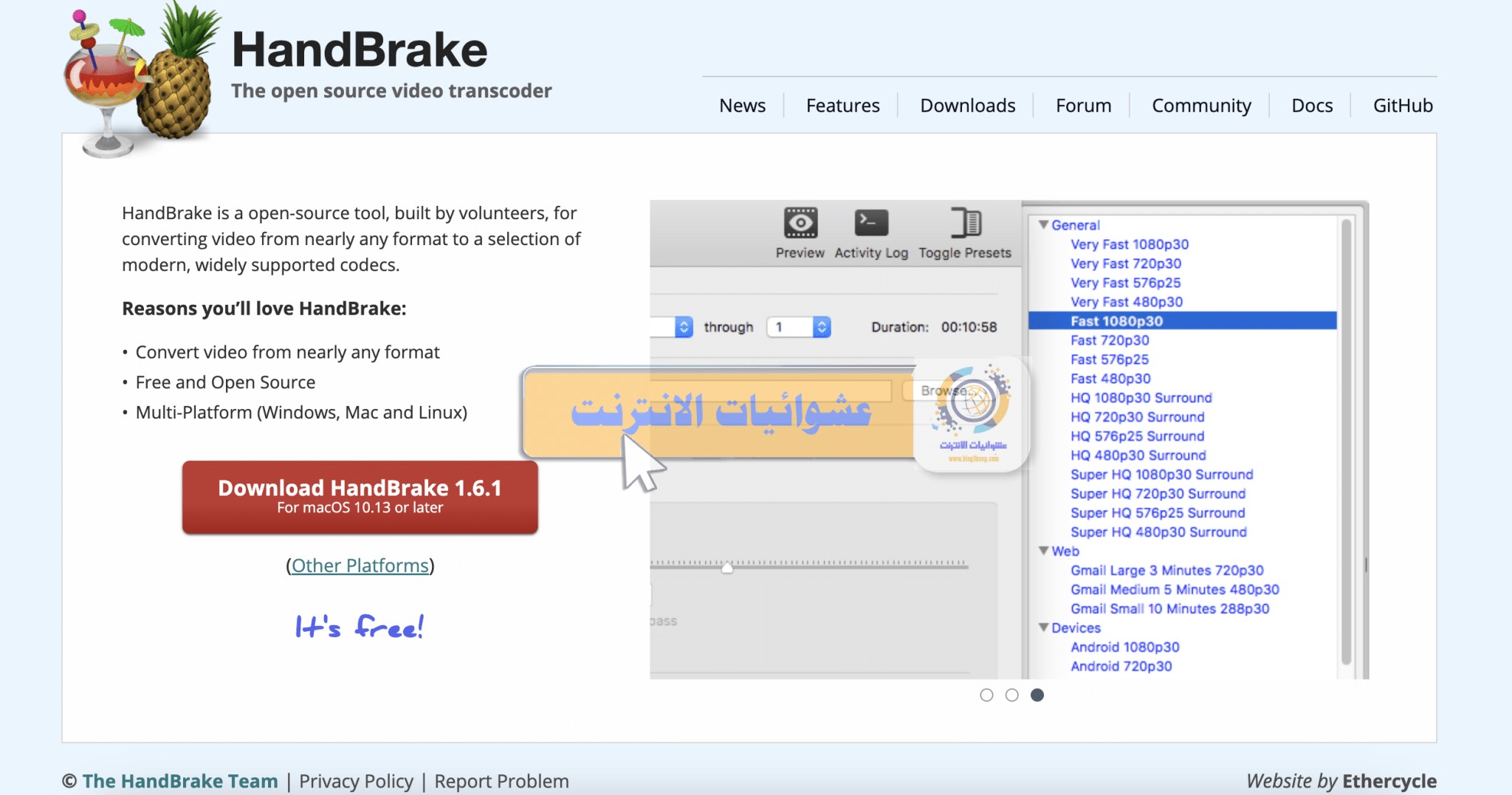
Task: Click Download HandBrake 1.6.1 button
Action: [x=360, y=497]
